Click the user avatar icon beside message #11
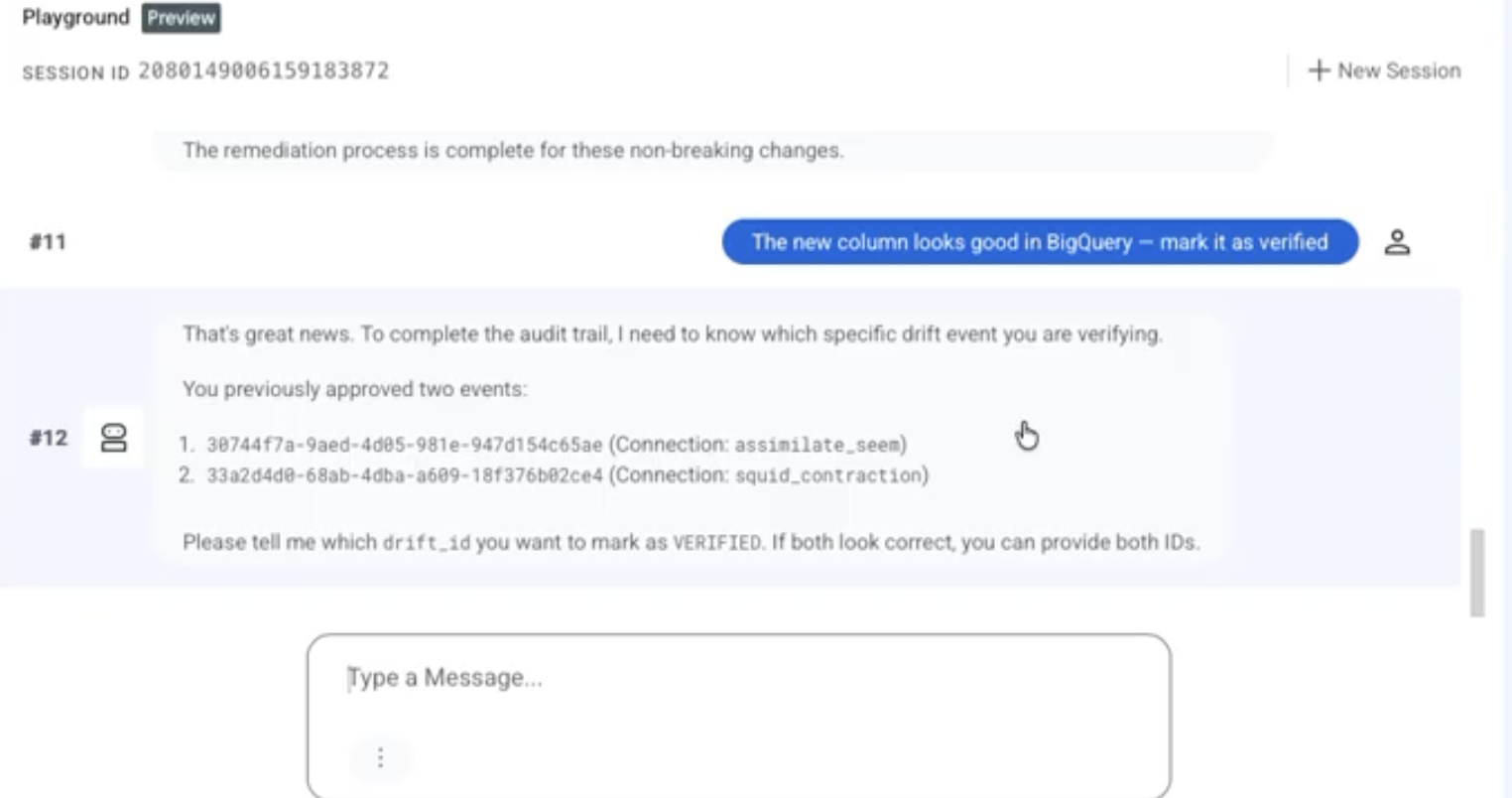The image size is (1512, 798). point(1397,242)
